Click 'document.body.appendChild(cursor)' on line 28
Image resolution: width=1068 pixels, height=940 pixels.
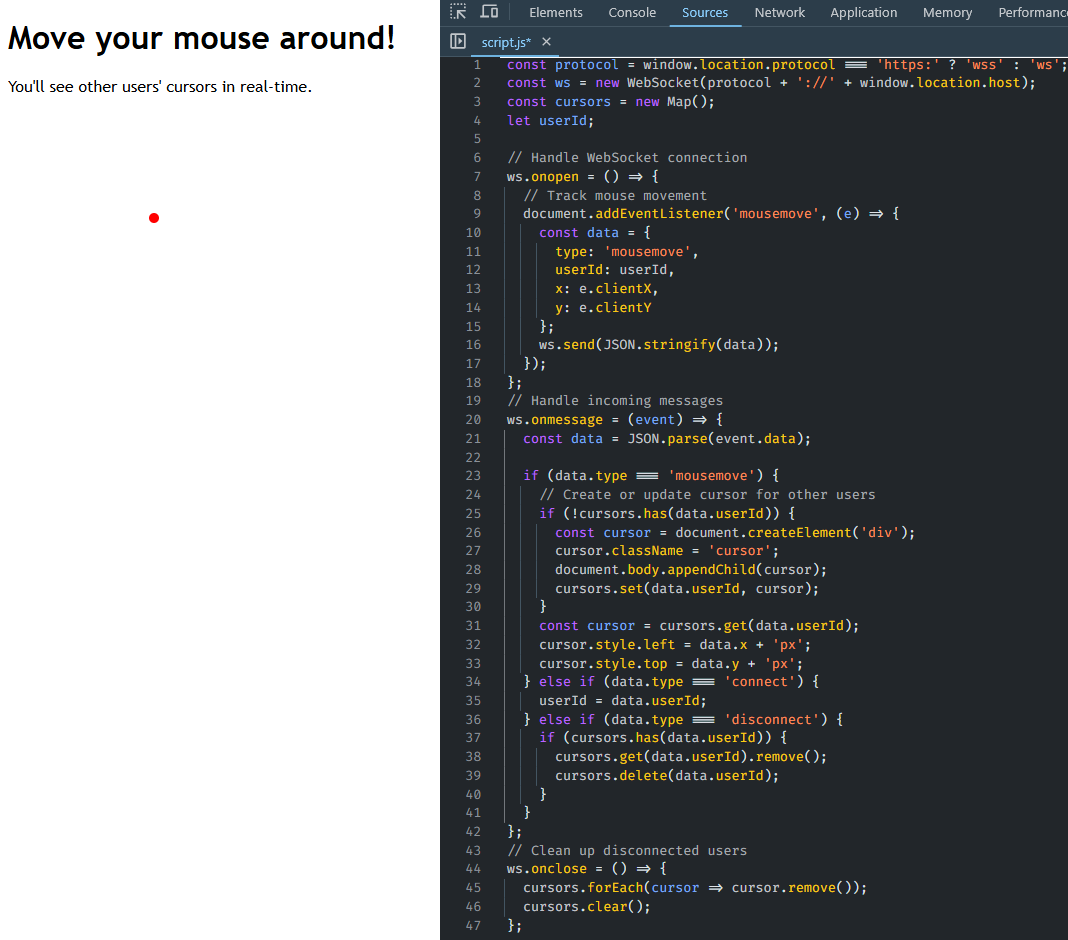pyautogui.click(x=687, y=569)
